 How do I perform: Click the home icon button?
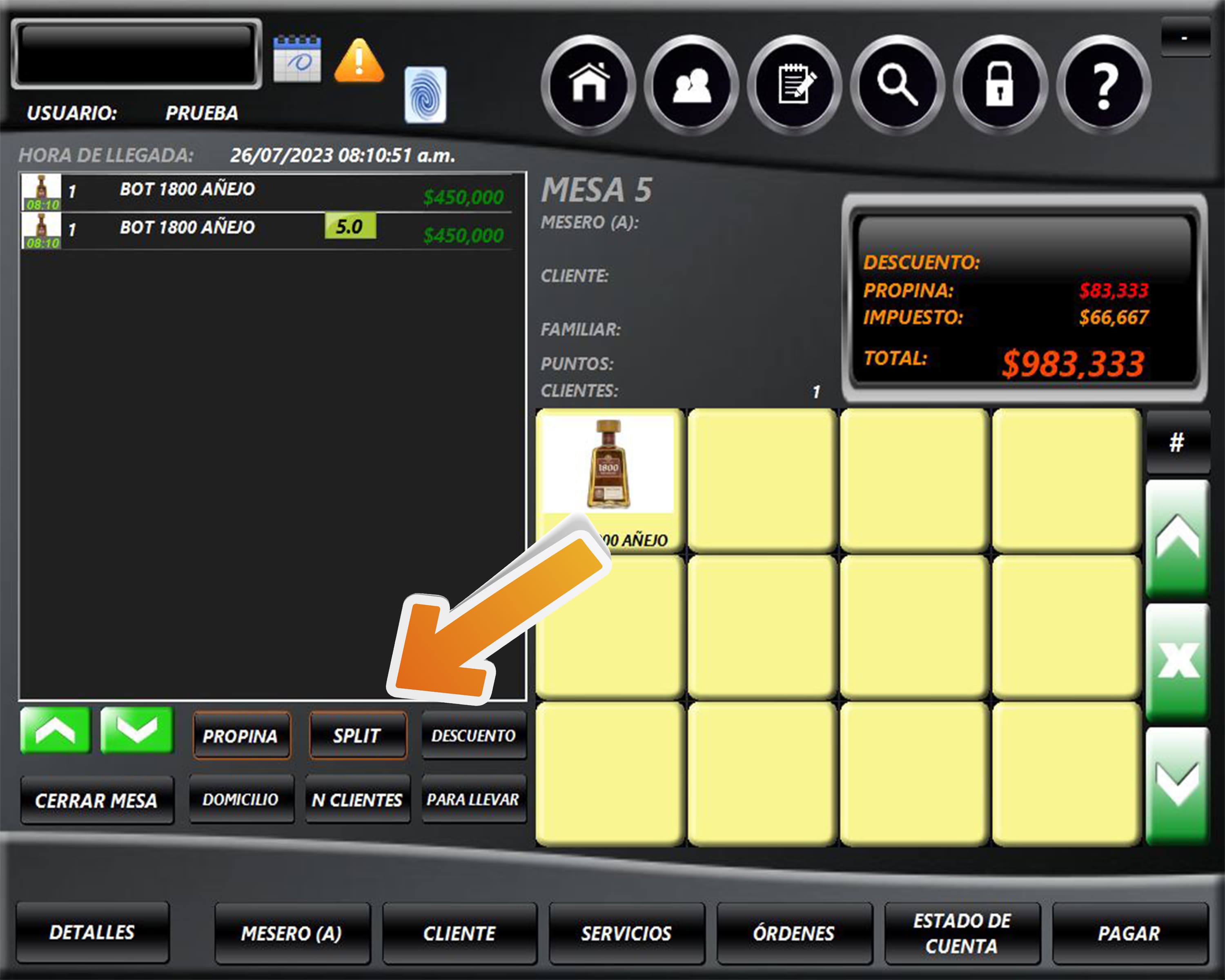point(588,84)
